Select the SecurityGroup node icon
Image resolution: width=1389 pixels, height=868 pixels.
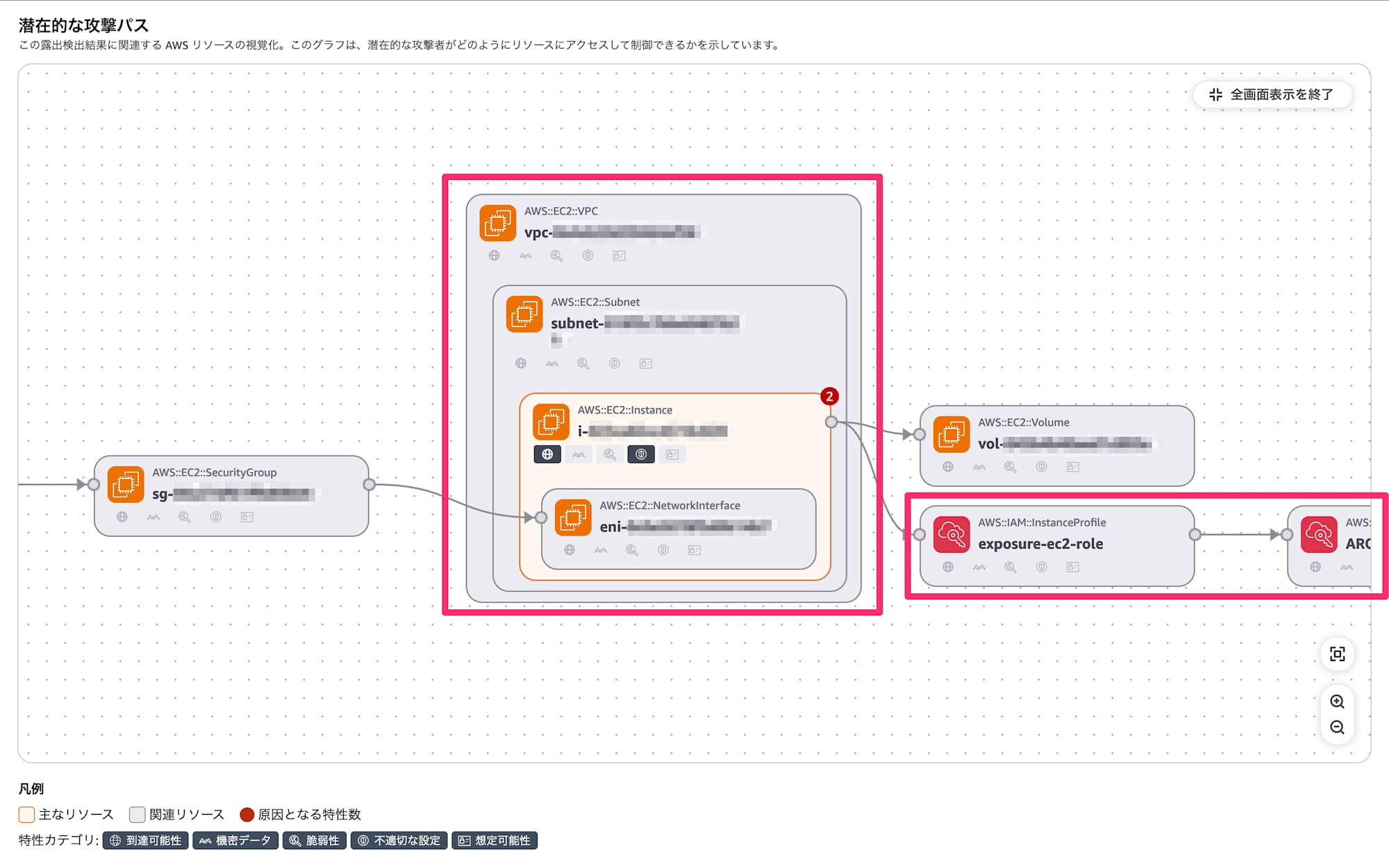(x=126, y=484)
